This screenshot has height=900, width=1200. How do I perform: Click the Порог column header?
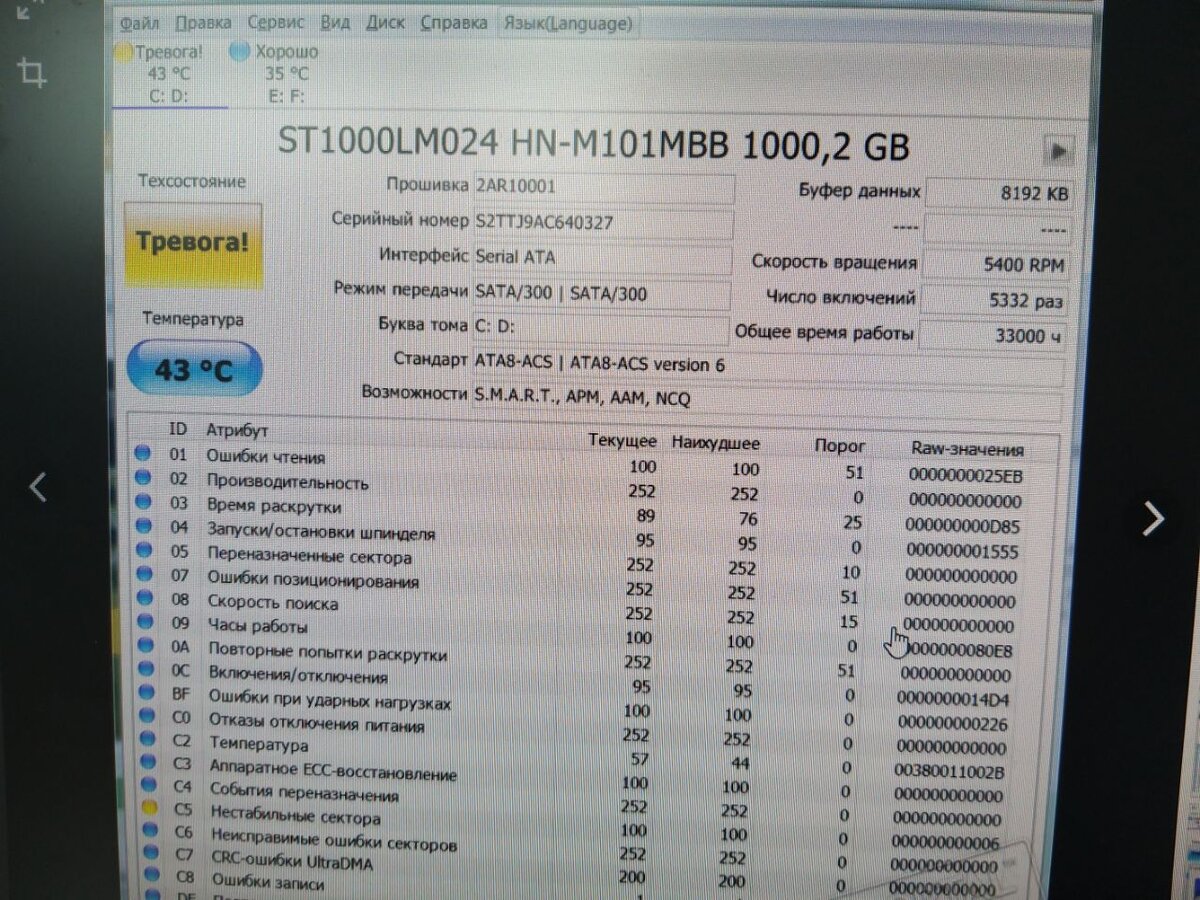point(840,446)
